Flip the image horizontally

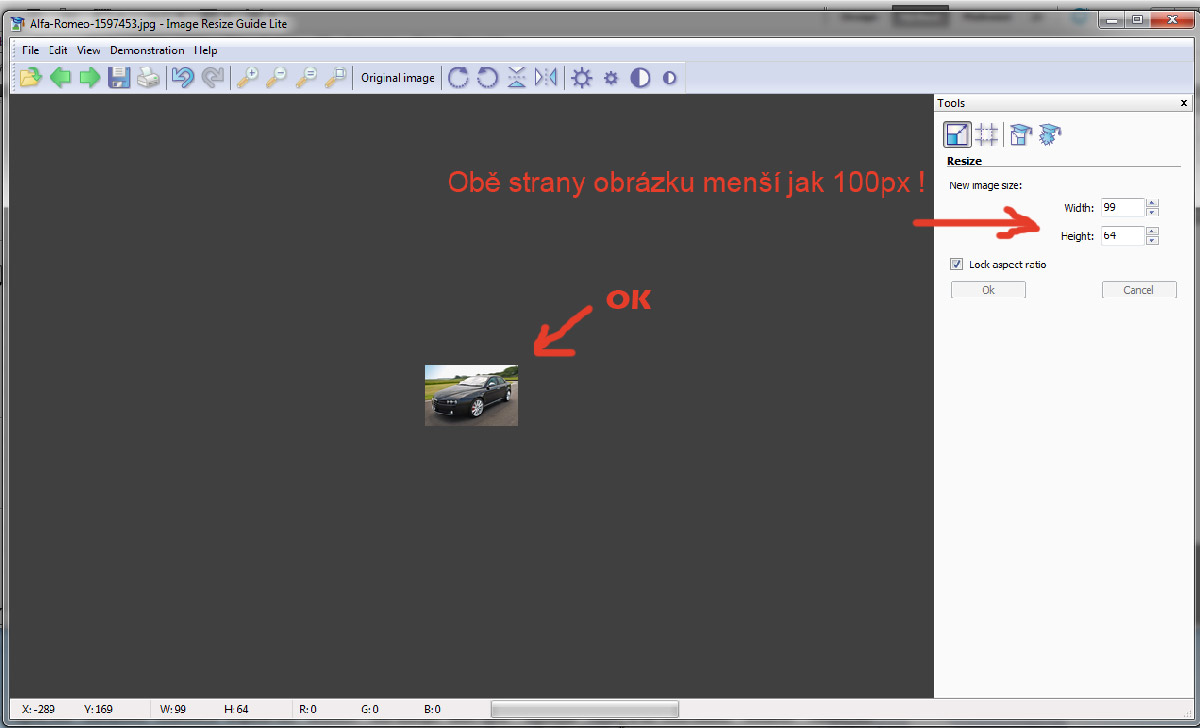click(x=546, y=77)
